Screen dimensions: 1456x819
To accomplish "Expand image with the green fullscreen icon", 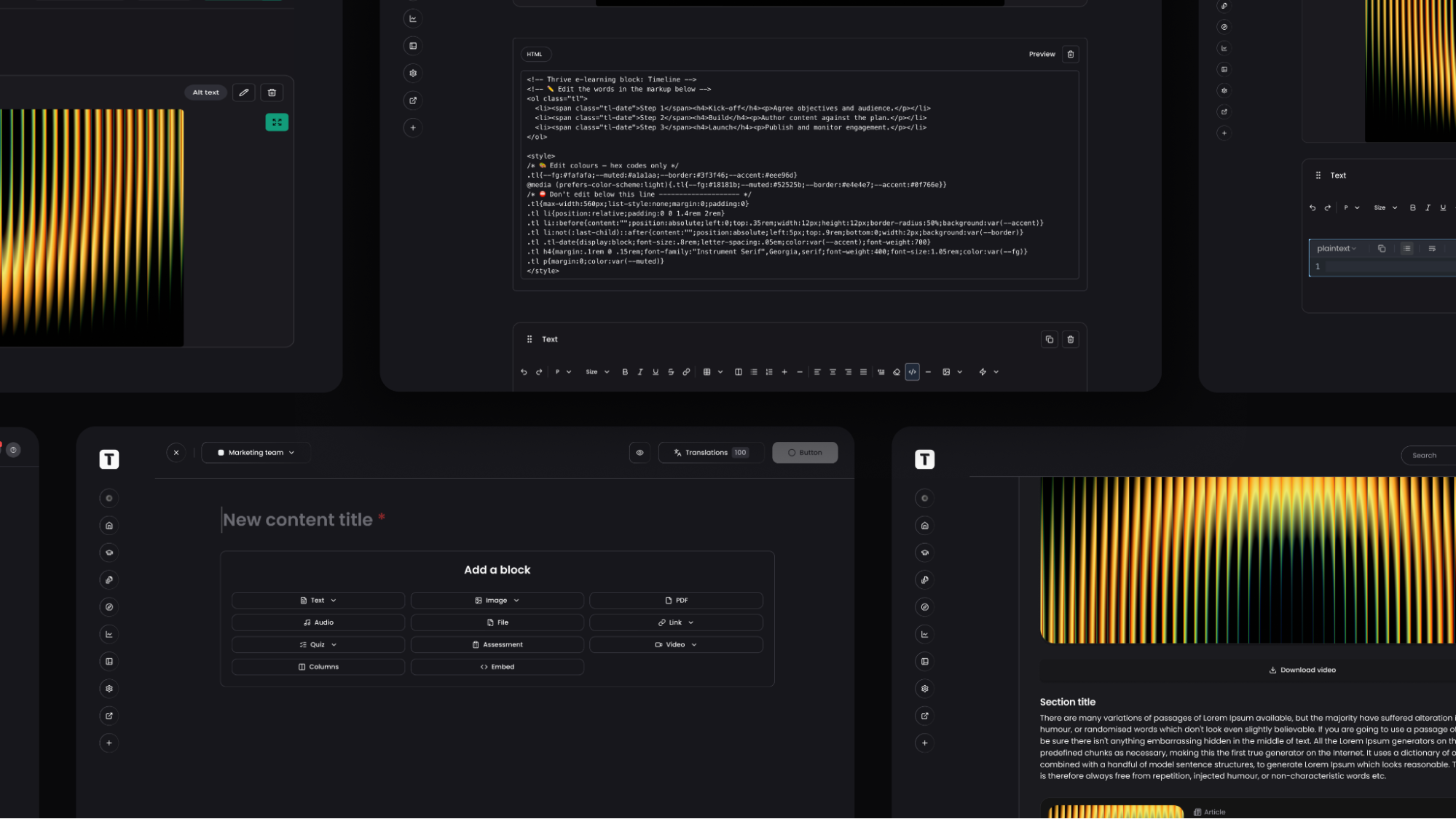I will pos(277,122).
